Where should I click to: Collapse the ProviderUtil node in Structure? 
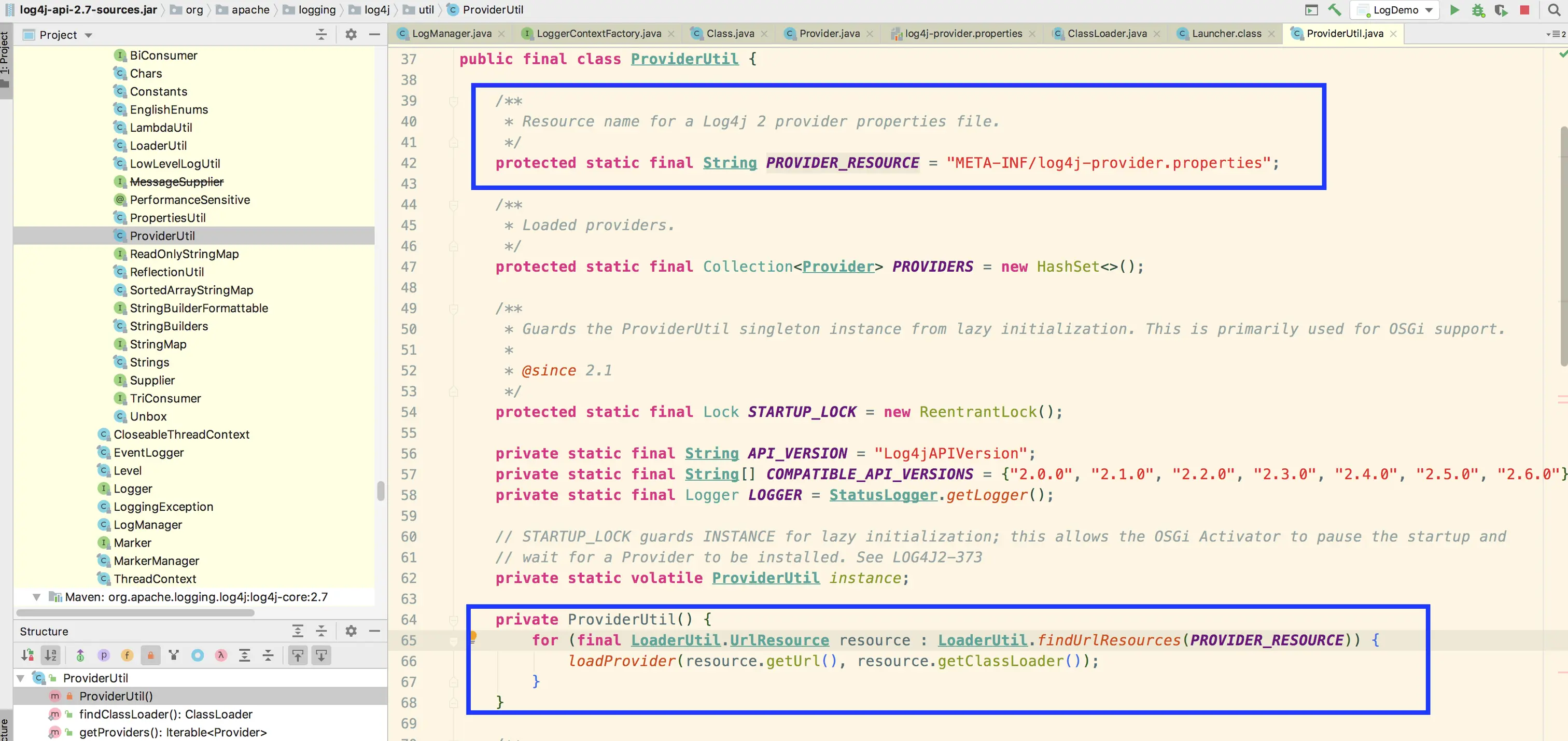(20, 678)
